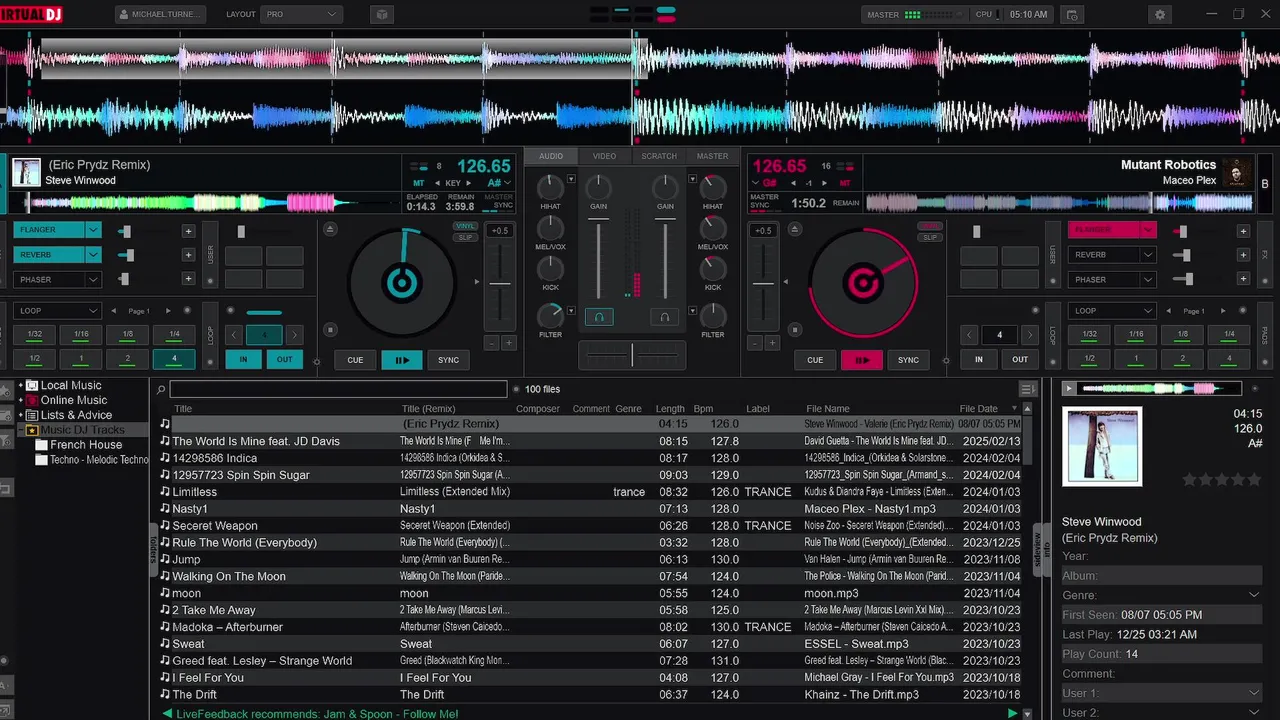Expand the Lists & Advice folder
This screenshot has width=1280, height=720.
(x=20, y=415)
